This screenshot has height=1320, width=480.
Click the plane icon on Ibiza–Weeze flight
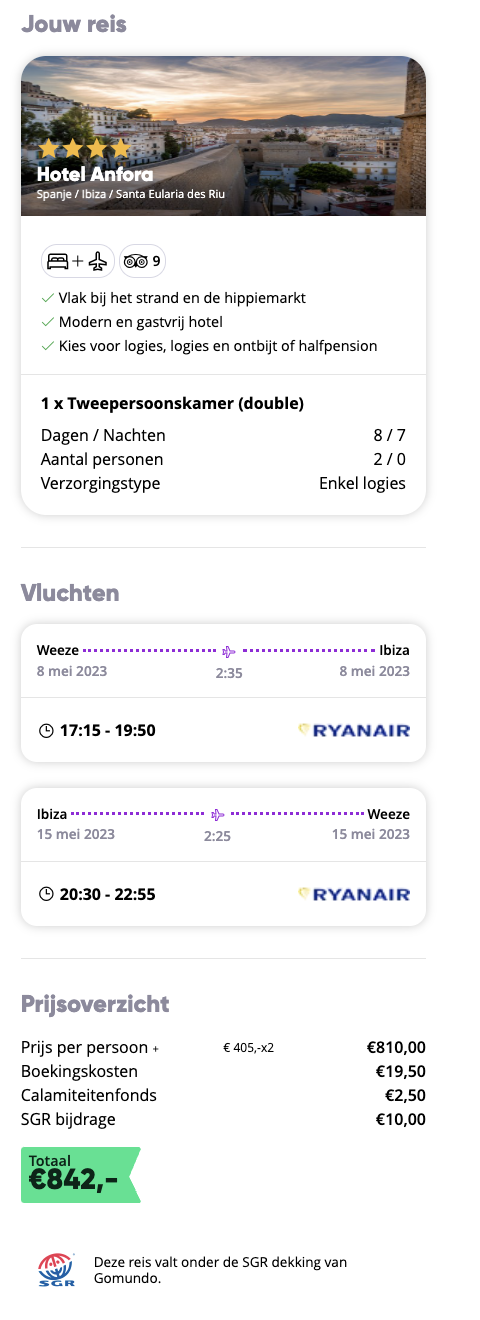[x=218, y=813]
